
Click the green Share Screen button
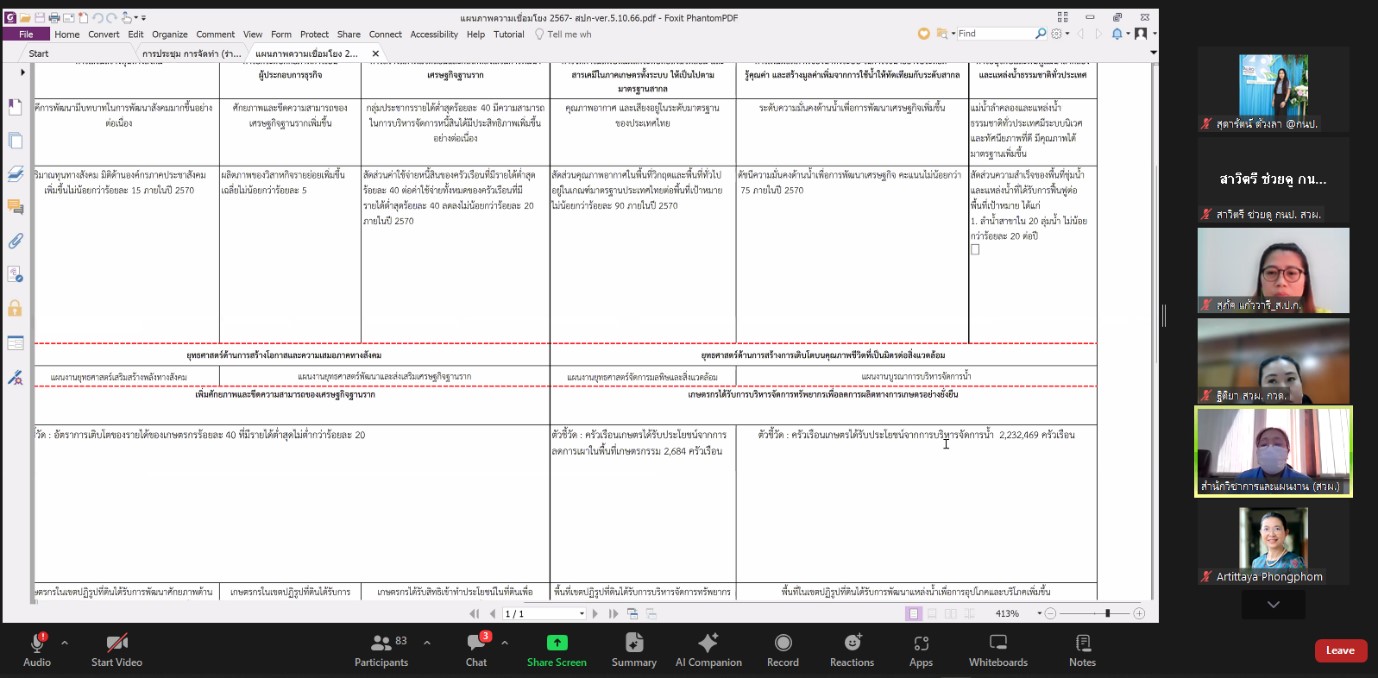pyautogui.click(x=557, y=650)
